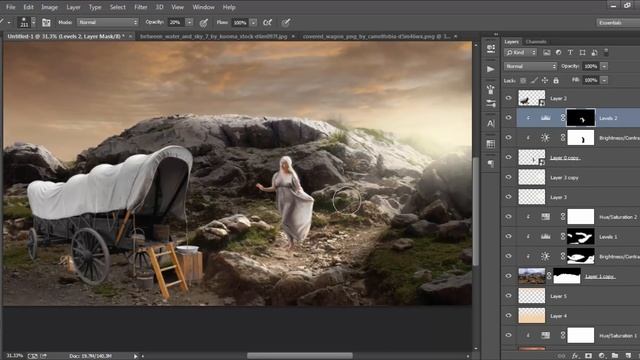The width and height of the screenshot is (640, 360).
Task: Toggle pressure for opacity icon
Action: point(203,23)
